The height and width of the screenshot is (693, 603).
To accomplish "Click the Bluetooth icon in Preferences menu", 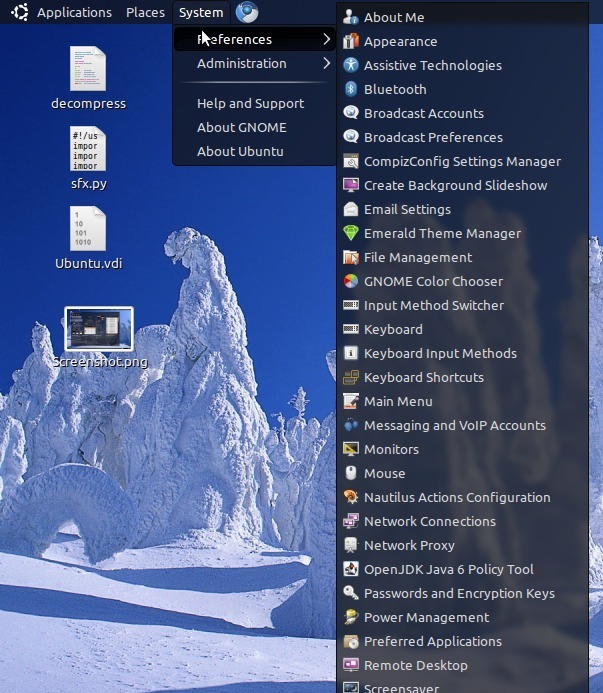I will pyautogui.click(x=351, y=89).
